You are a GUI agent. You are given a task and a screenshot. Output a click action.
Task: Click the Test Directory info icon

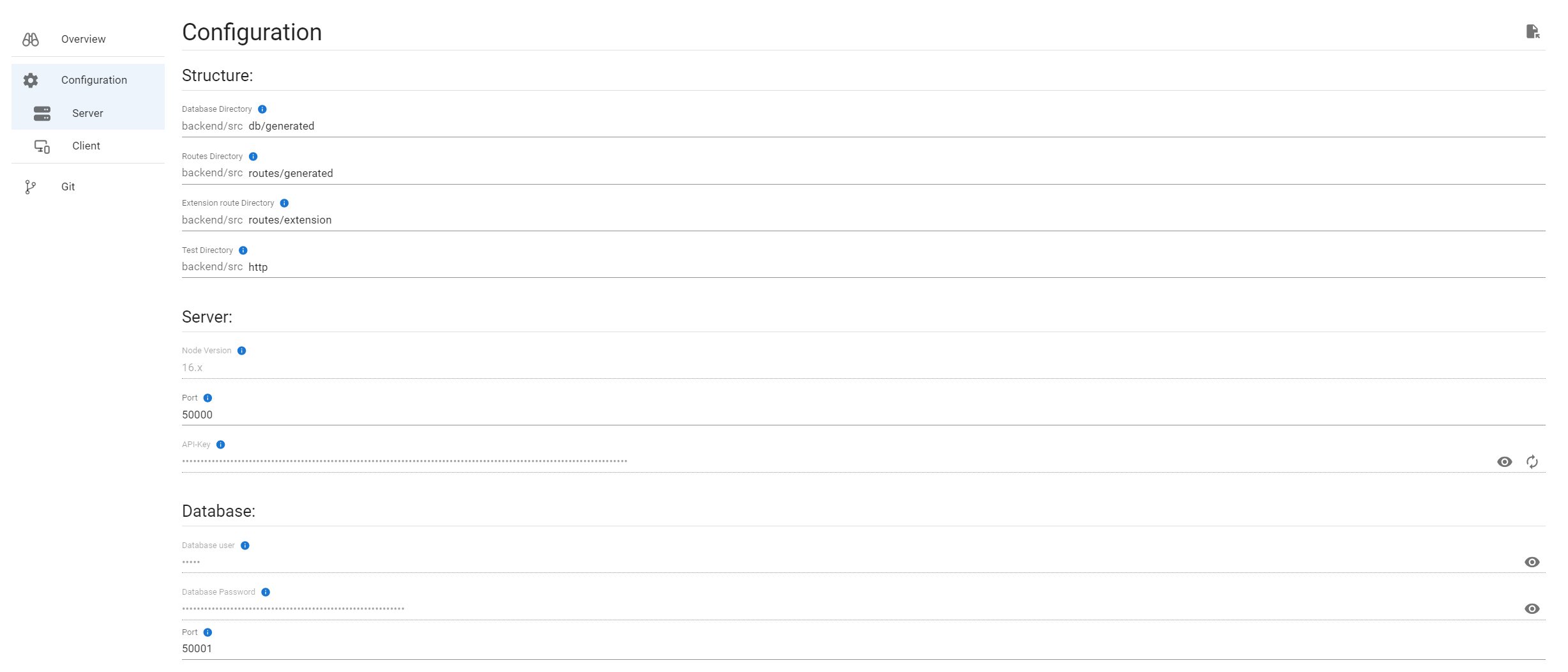tap(243, 250)
